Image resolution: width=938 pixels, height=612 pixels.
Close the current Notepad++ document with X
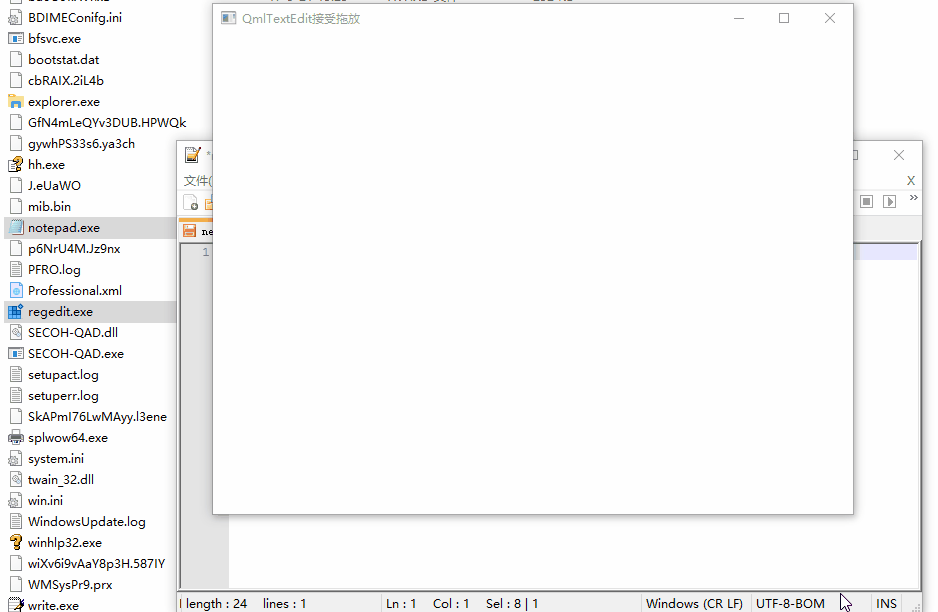coord(910,181)
